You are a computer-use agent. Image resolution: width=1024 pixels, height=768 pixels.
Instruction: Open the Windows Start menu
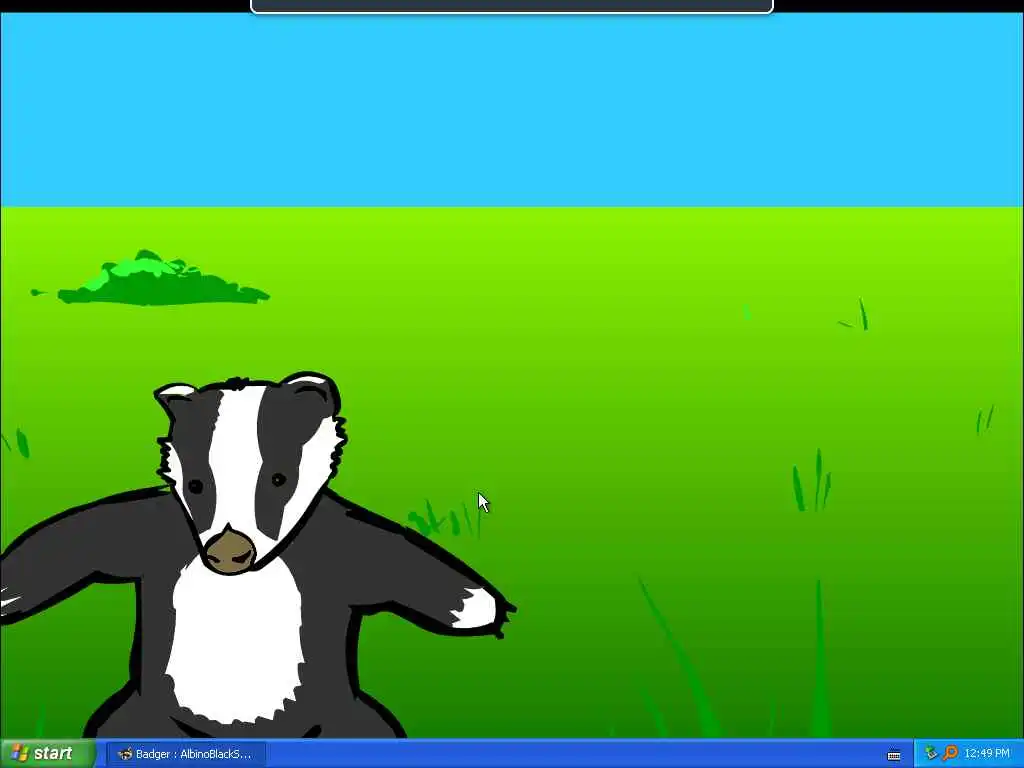coord(47,754)
